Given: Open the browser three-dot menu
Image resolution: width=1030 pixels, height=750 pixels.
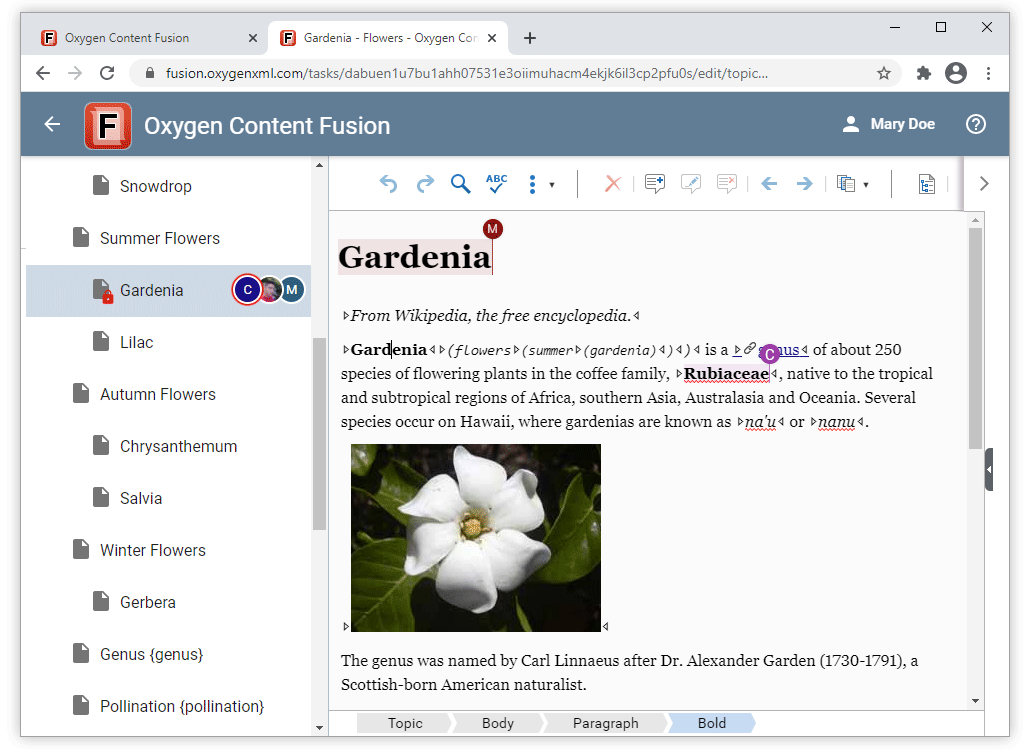Looking at the screenshot, I should 988,73.
